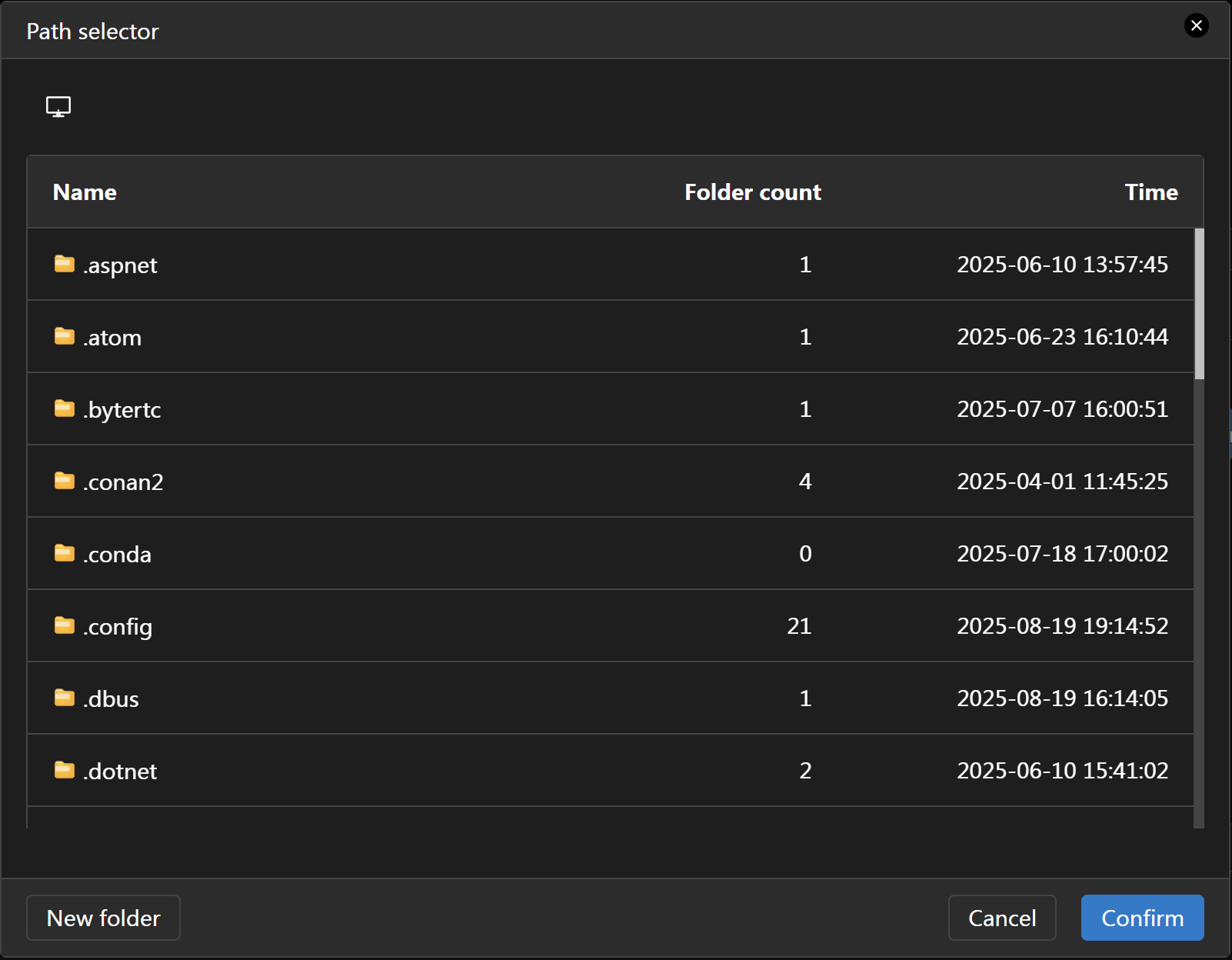The width and height of the screenshot is (1232, 960).
Task: Click the .aspnet folder icon
Action: click(x=65, y=264)
